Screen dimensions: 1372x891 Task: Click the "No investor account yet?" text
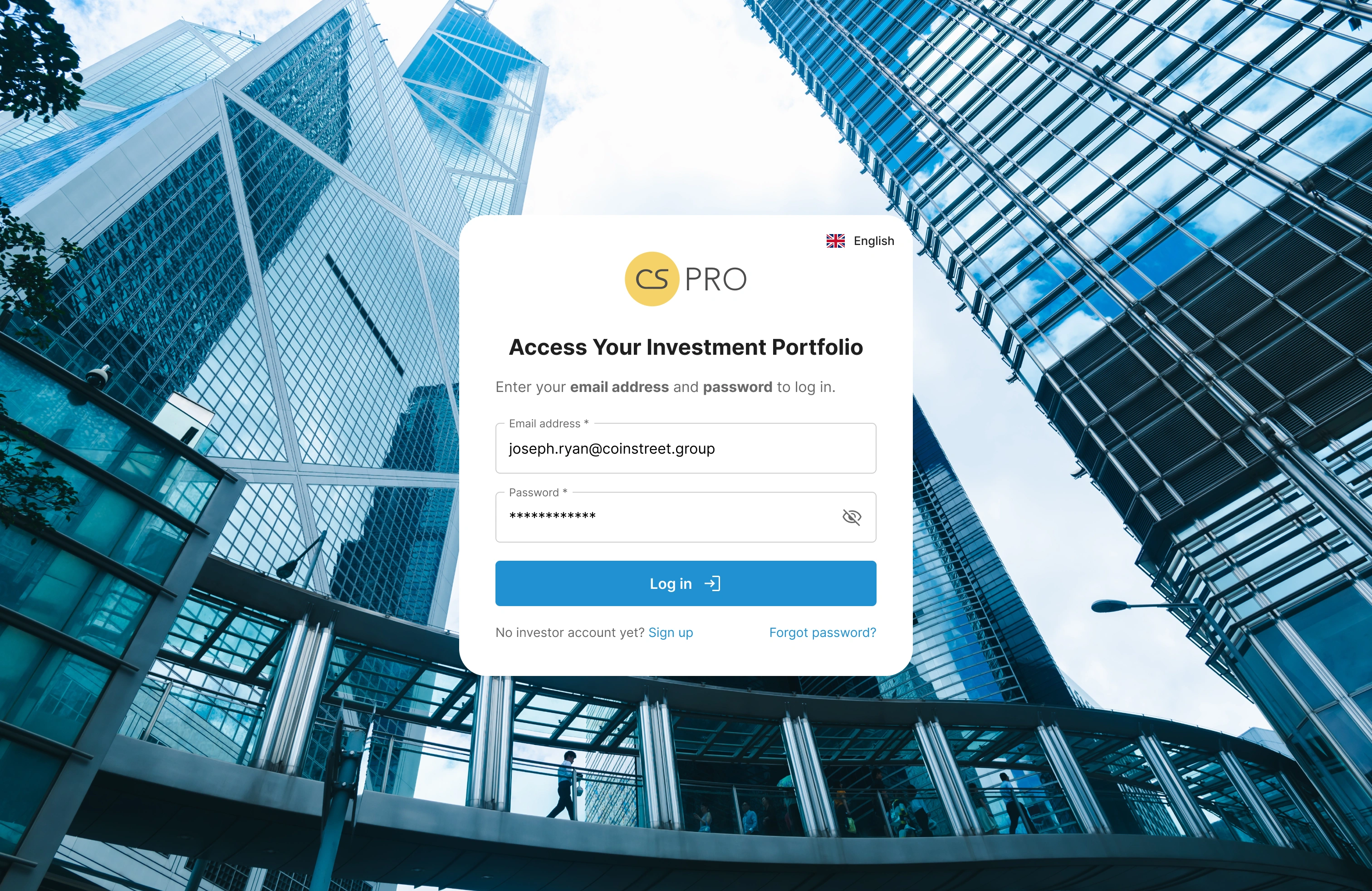tap(569, 632)
